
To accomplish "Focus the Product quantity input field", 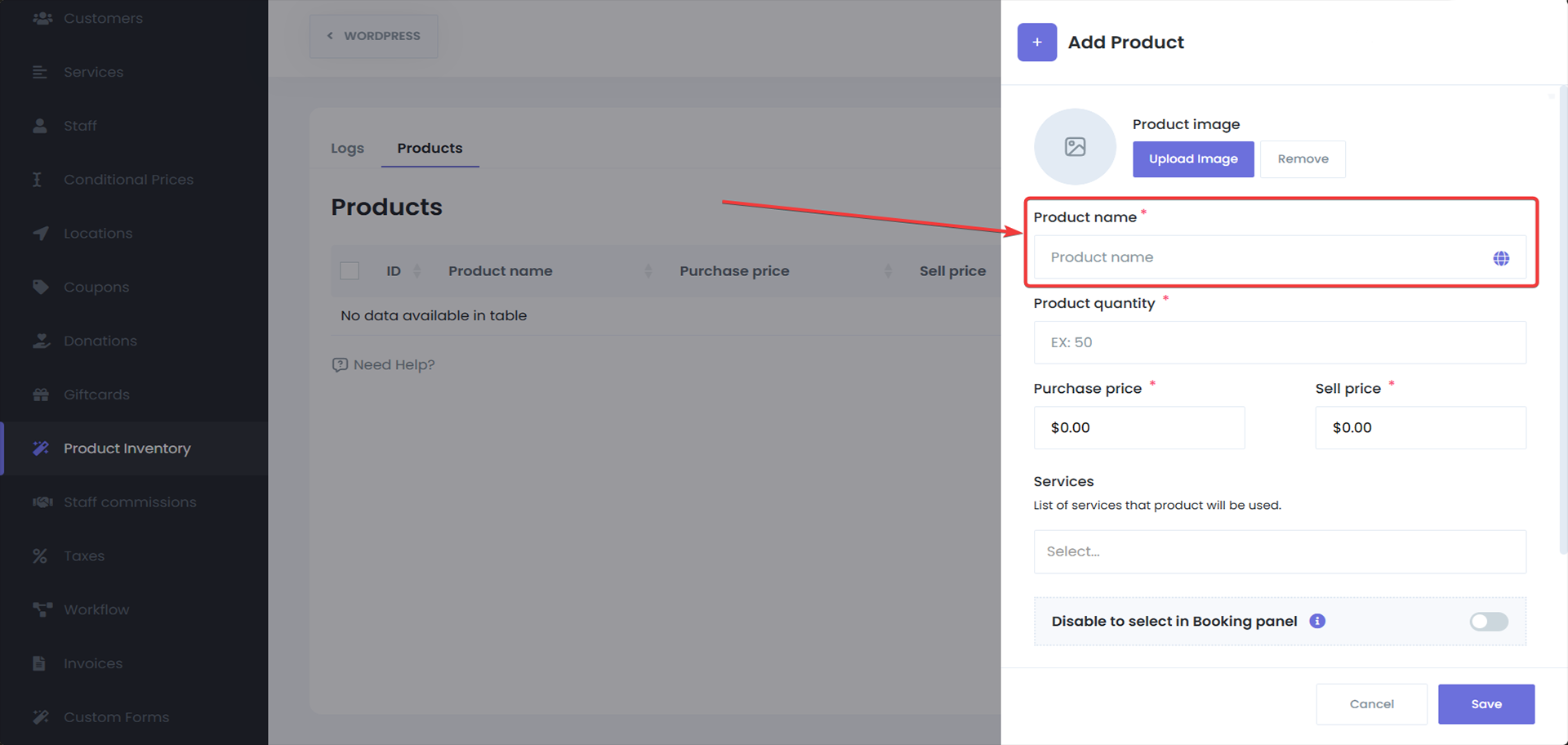I will pyautogui.click(x=1279, y=342).
